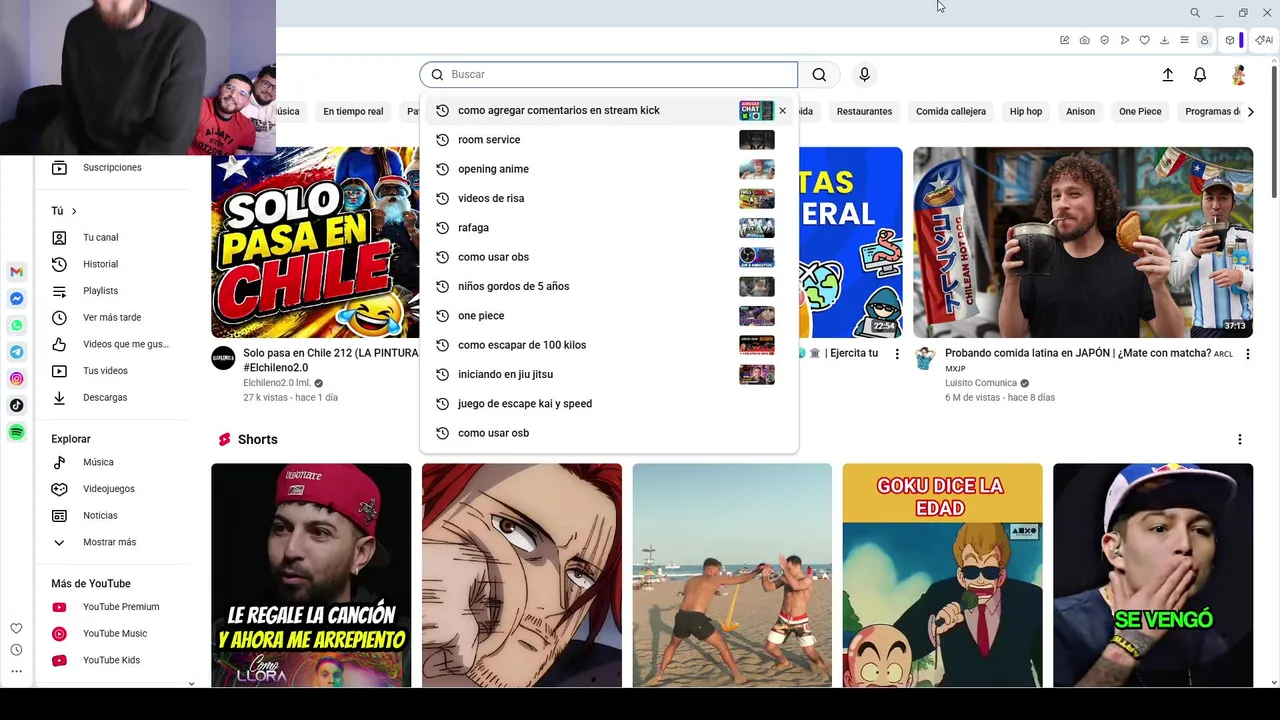Click the browser toolbar heart bookmark icon
This screenshot has width=1280, height=720.
[1144, 40]
